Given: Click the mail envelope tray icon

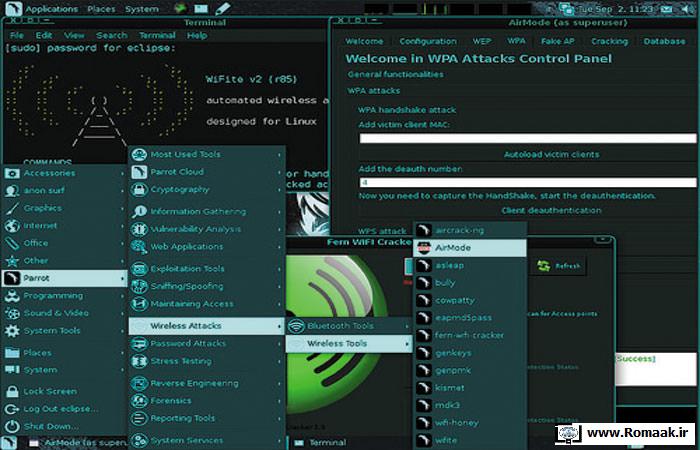Looking at the screenshot, I should point(666,9).
